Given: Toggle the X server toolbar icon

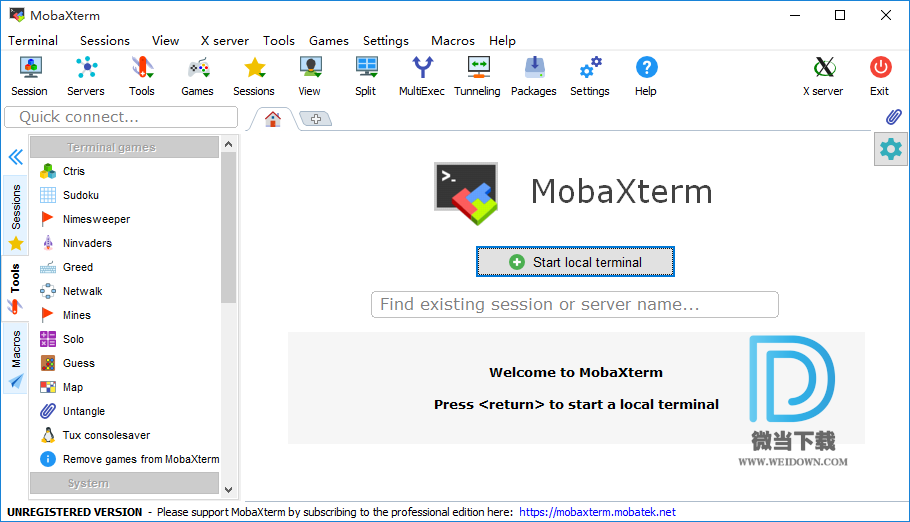Looking at the screenshot, I should pyautogui.click(x=824, y=76).
